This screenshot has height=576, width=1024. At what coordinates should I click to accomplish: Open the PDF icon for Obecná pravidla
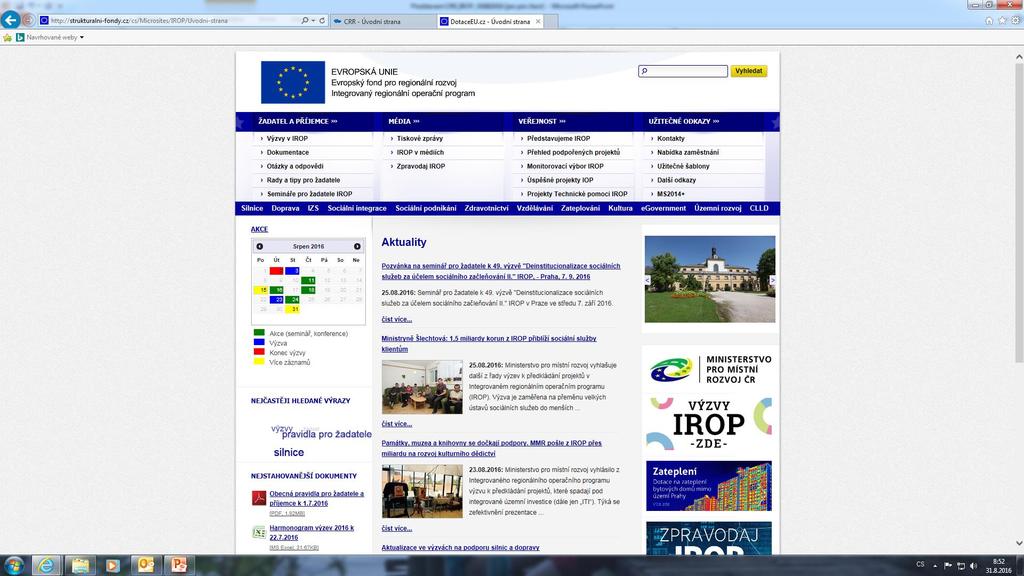click(x=259, y=498)
